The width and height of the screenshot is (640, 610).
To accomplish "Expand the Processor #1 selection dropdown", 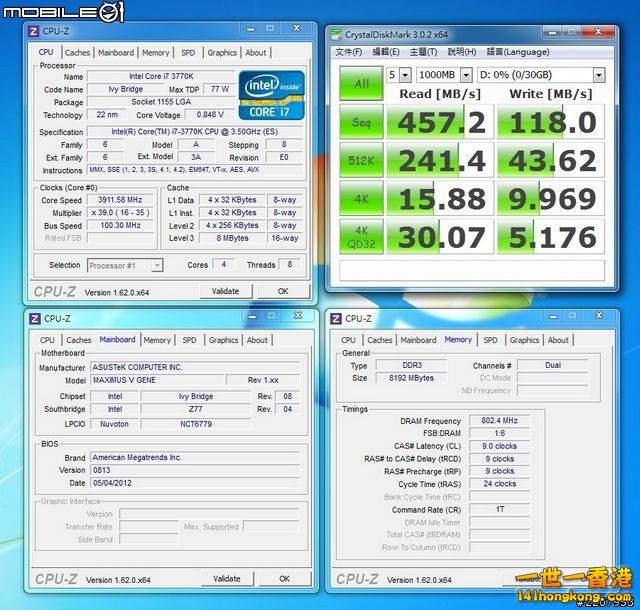I will coord(127,265).
